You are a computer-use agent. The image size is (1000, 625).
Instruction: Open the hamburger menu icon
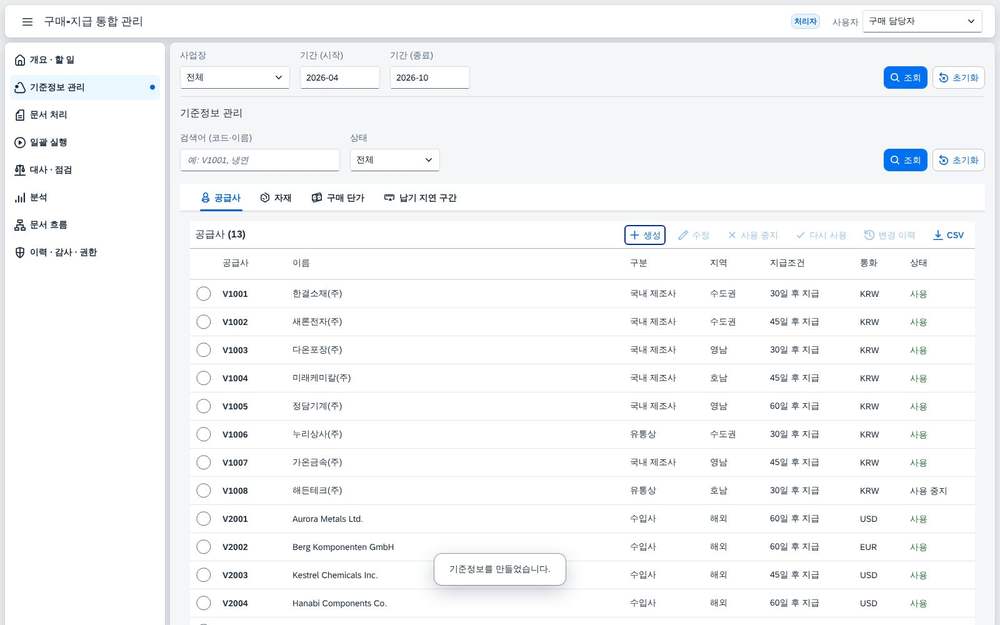[27, 22]
